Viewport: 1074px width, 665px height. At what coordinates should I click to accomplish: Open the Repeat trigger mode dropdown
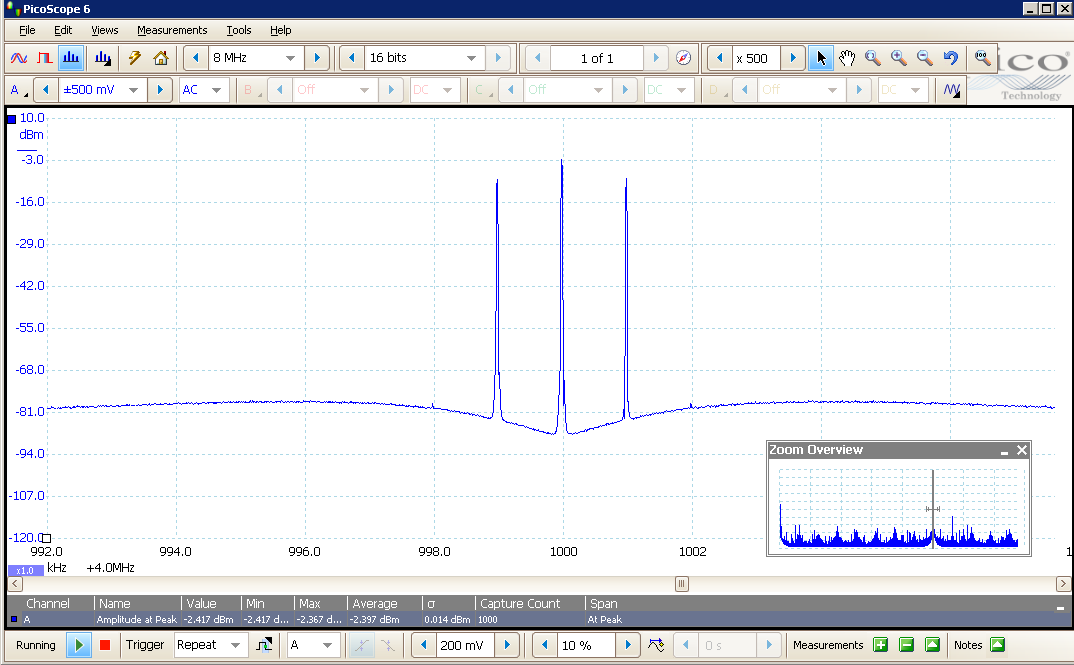coord(234,645)
